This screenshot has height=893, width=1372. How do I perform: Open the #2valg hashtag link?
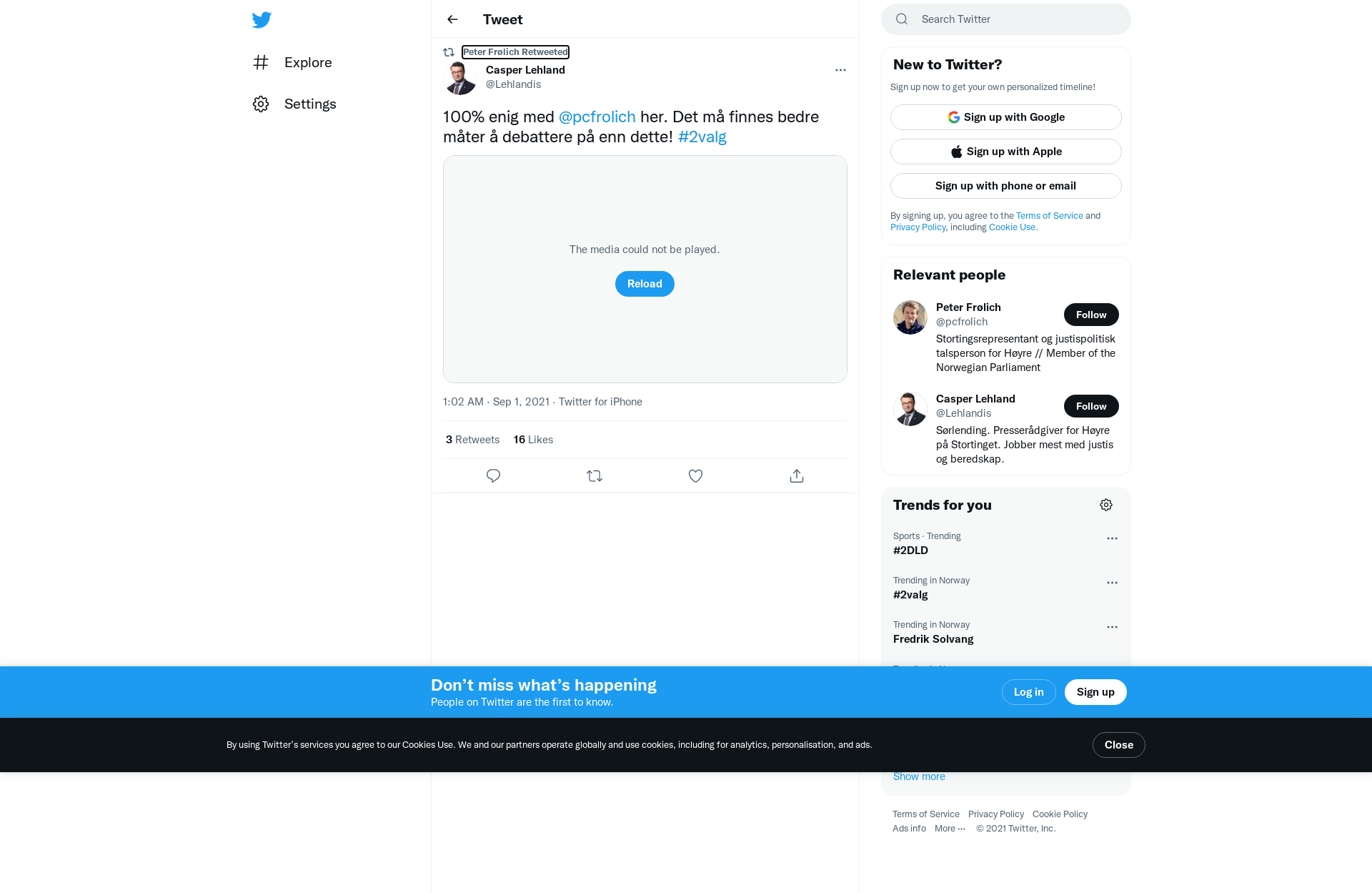[702, 137]
